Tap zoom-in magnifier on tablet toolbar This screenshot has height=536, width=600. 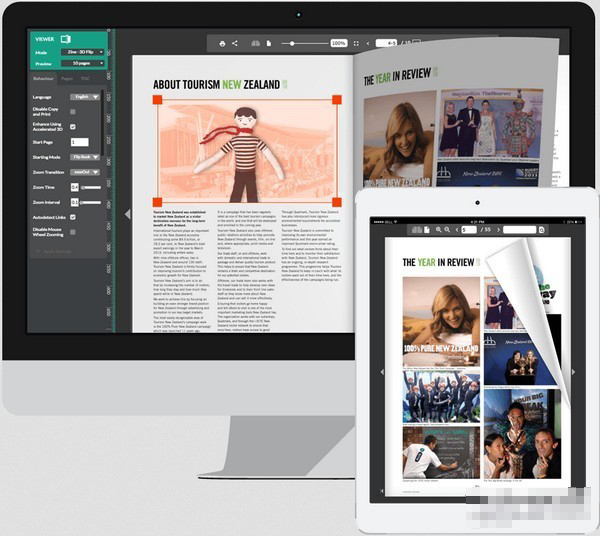click(x=439, y=230)
